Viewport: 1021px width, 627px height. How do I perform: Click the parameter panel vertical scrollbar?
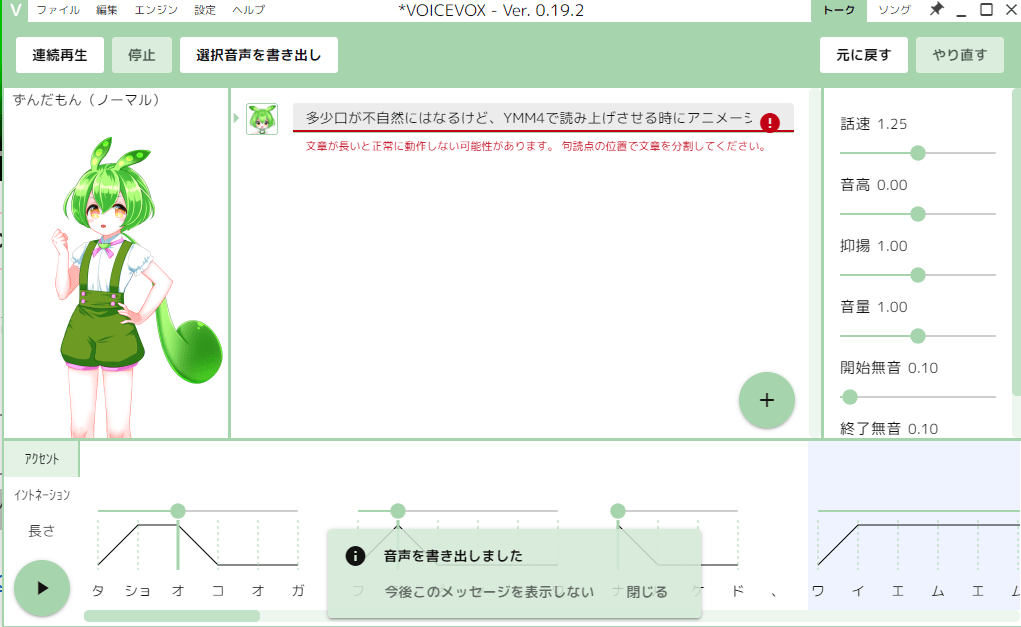1016,242
